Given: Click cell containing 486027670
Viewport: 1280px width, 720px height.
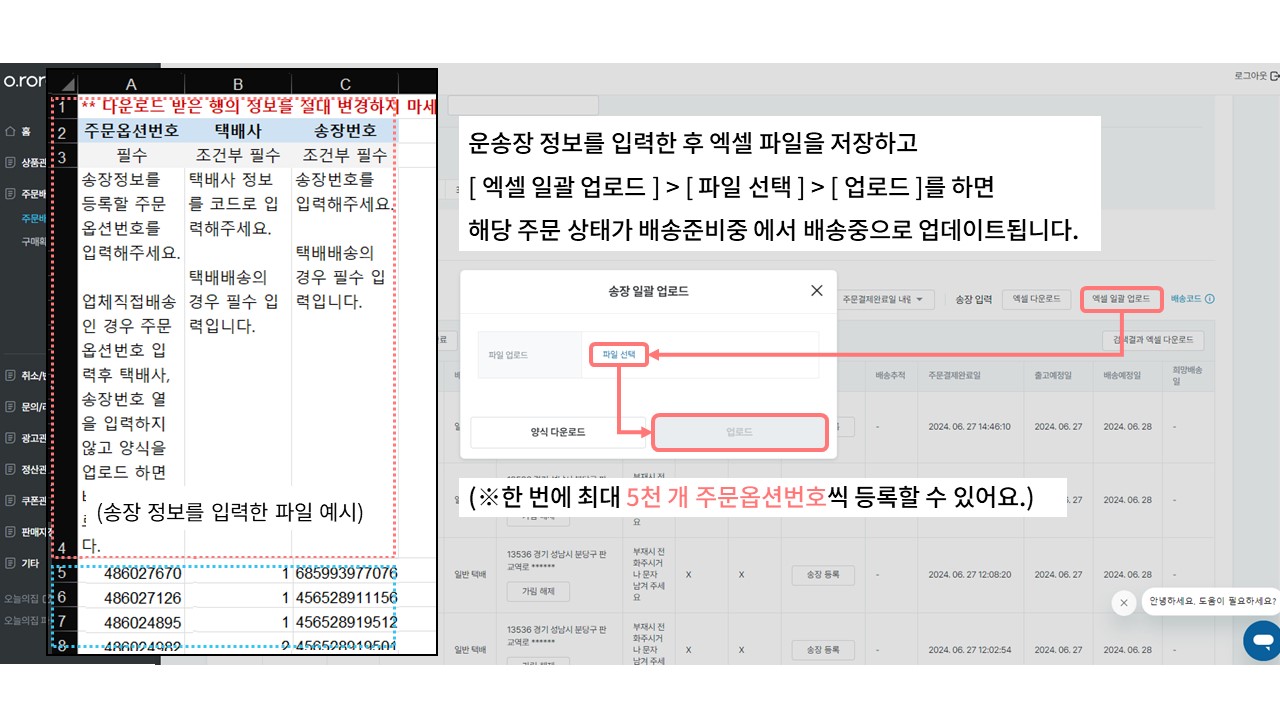Looking at the screenshot, I should (x=131, y=573).
